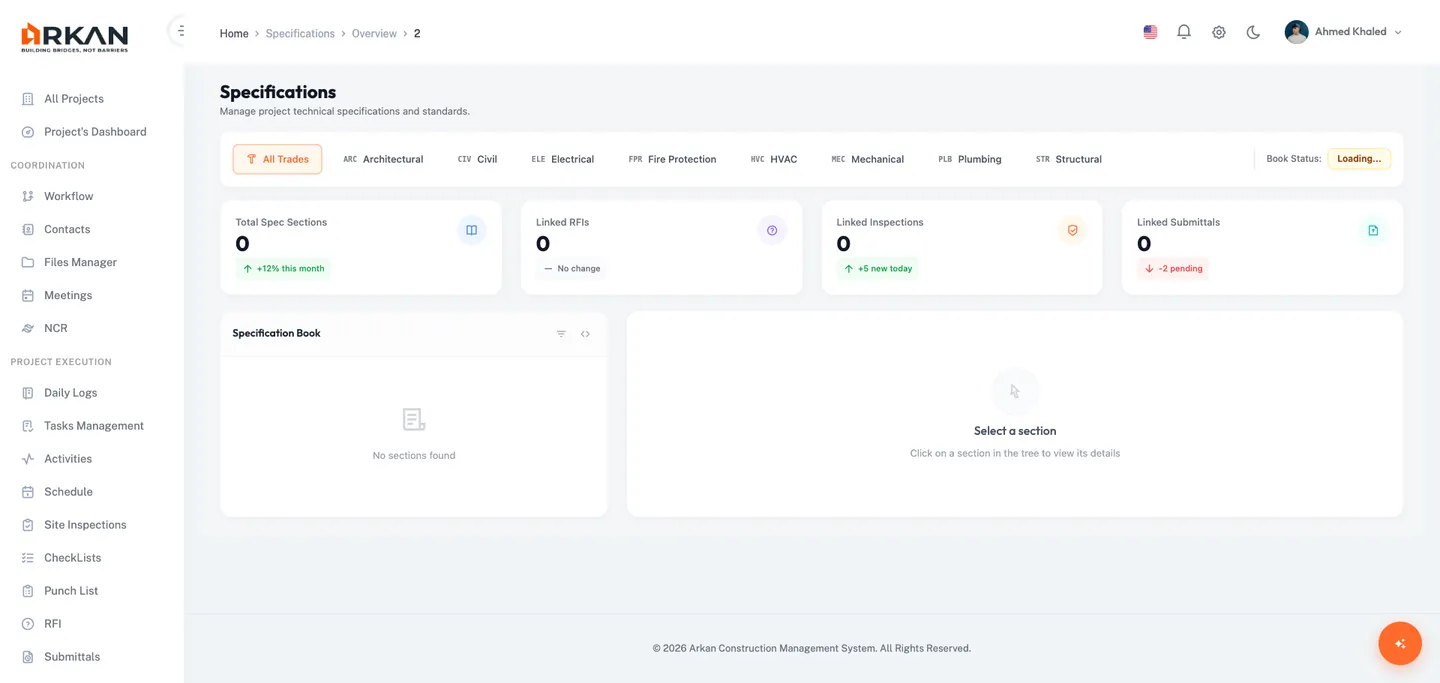
Task: Click the Linked RFIs question-mark icon
Action: [771, 229]
